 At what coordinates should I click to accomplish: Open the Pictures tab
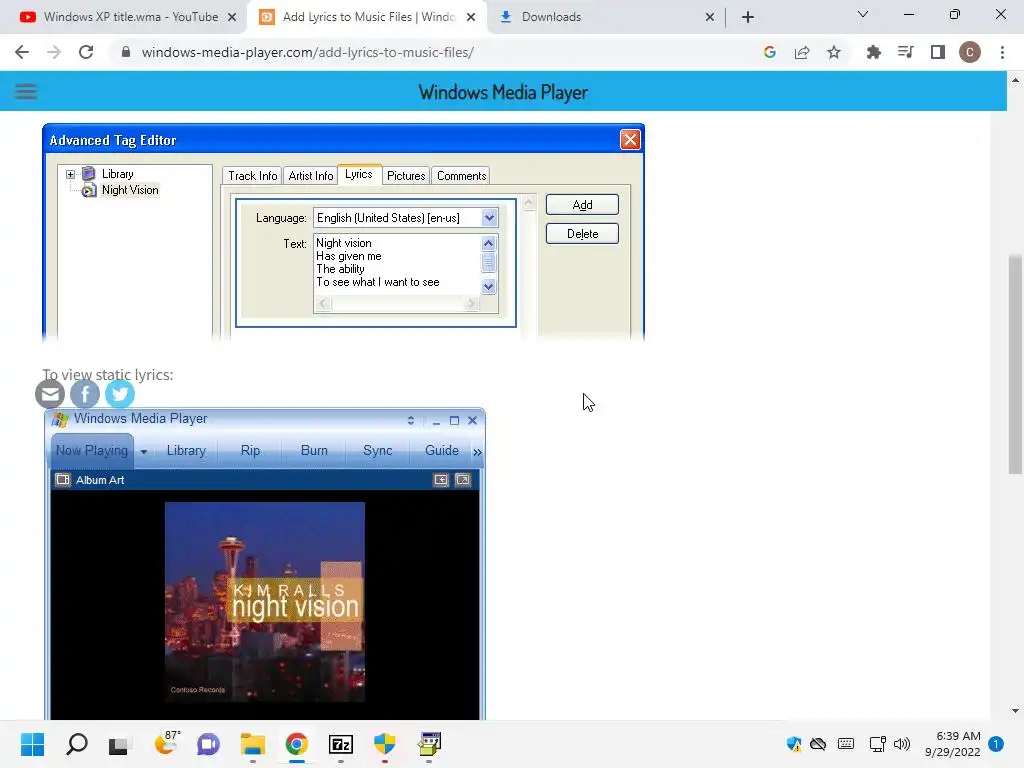point(406,176)
